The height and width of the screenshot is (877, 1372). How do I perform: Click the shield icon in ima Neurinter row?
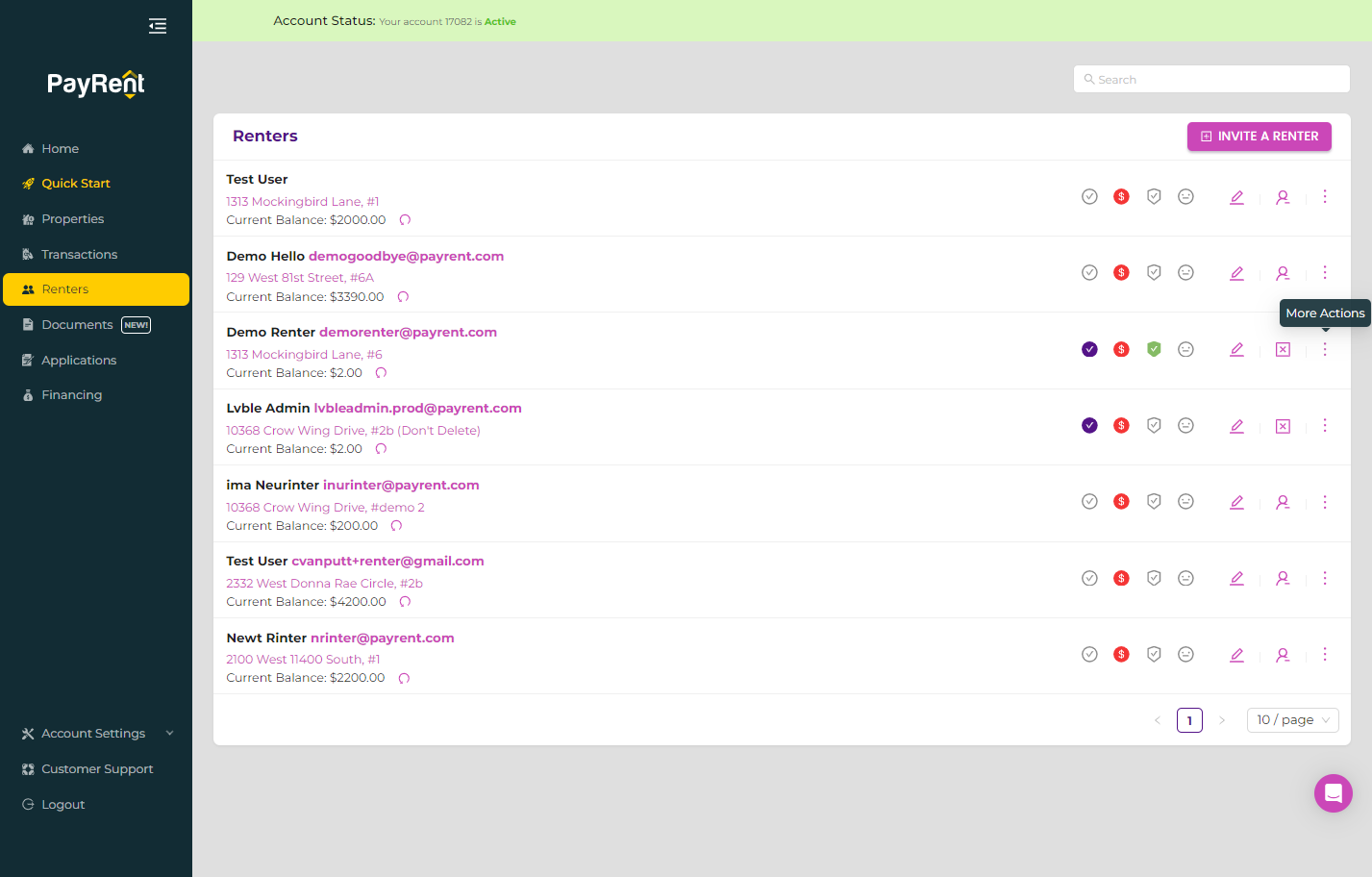[1154, 501]
